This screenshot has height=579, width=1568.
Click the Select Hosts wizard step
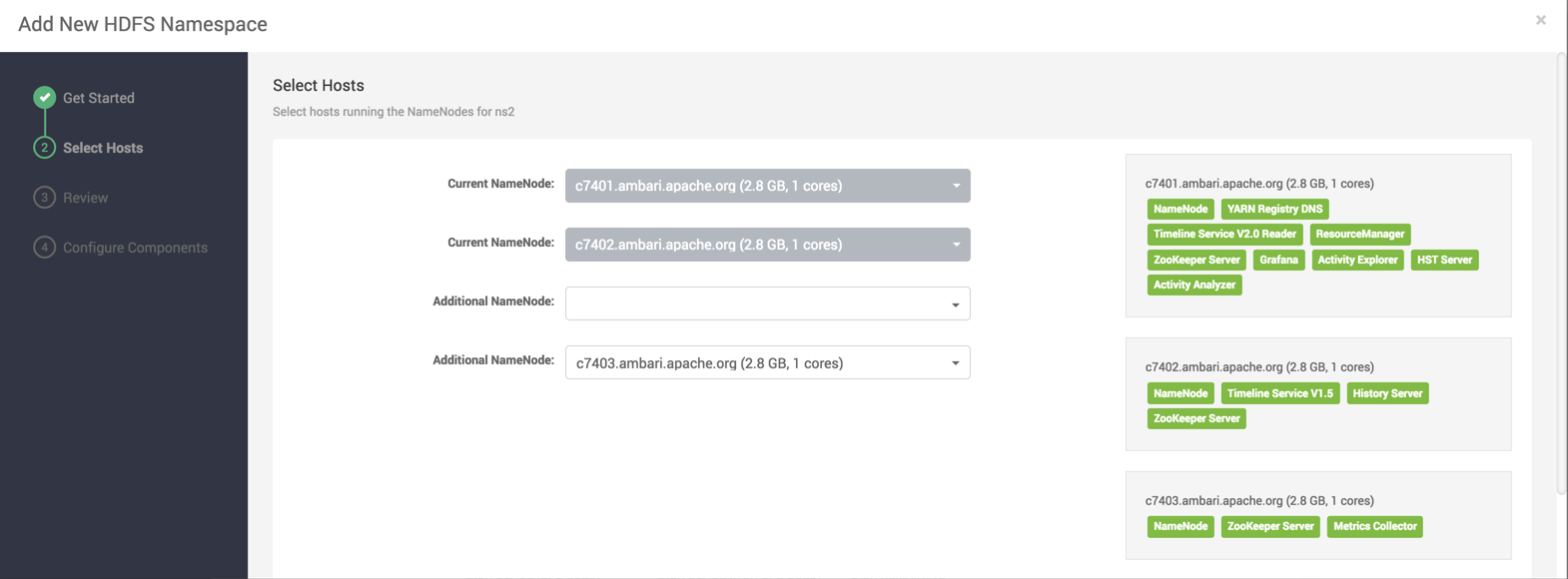(103, 148)
